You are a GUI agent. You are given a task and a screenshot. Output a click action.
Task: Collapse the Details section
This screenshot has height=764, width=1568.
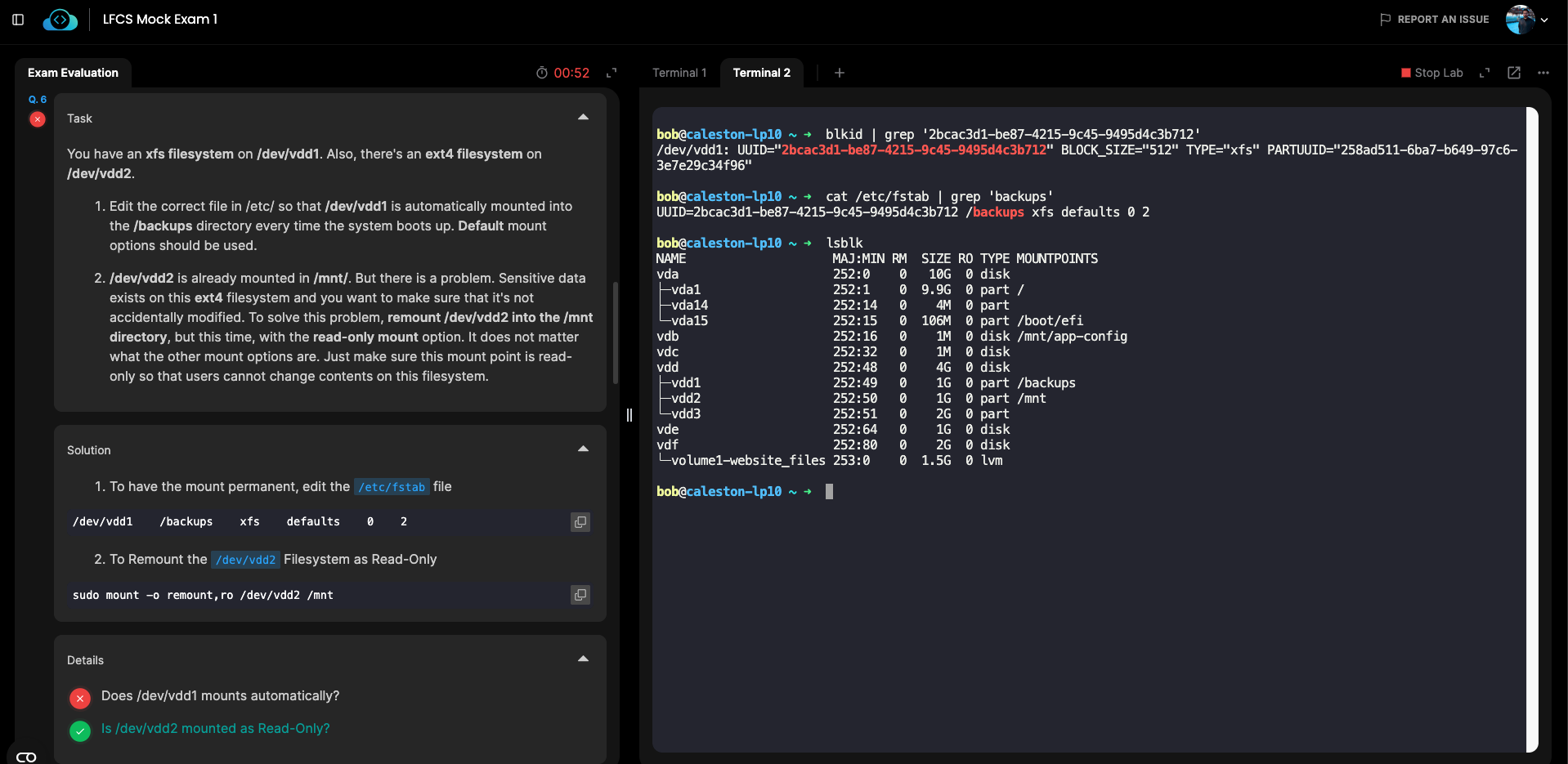click(583, 659)
